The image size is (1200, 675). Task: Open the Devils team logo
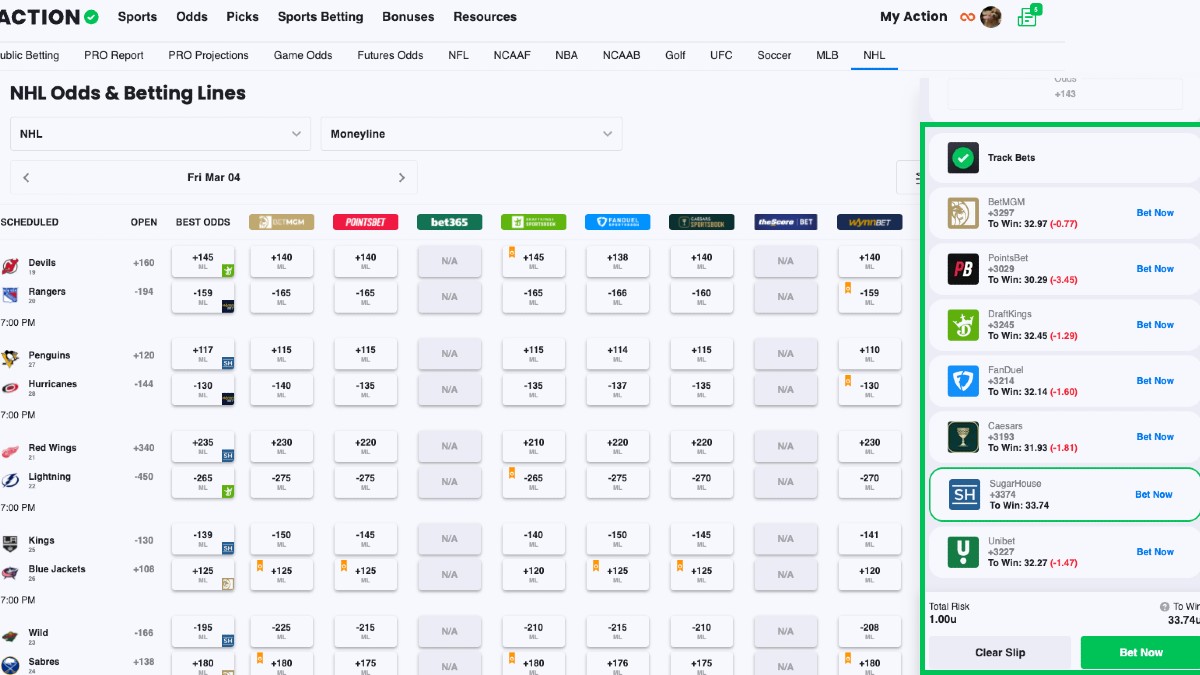click(x=10, y=266)
